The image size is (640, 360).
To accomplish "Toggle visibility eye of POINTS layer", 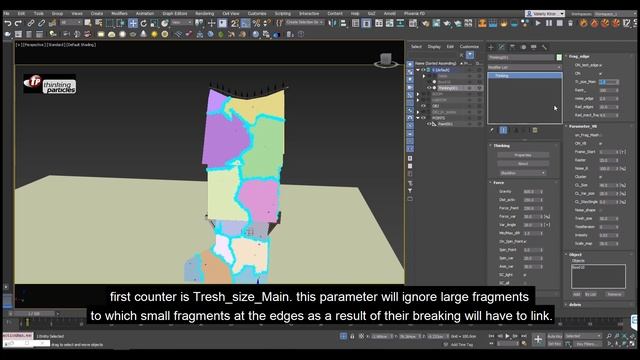I will pyautogui.click(x=423, y=118).
